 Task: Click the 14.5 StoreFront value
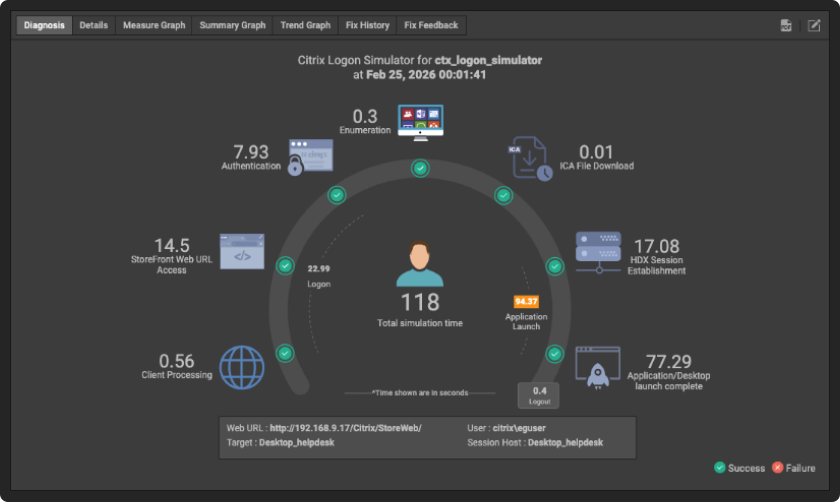click(x=171, y=245)
